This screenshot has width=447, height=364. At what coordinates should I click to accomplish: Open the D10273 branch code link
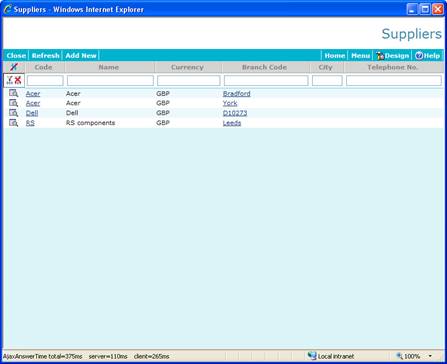235,113
